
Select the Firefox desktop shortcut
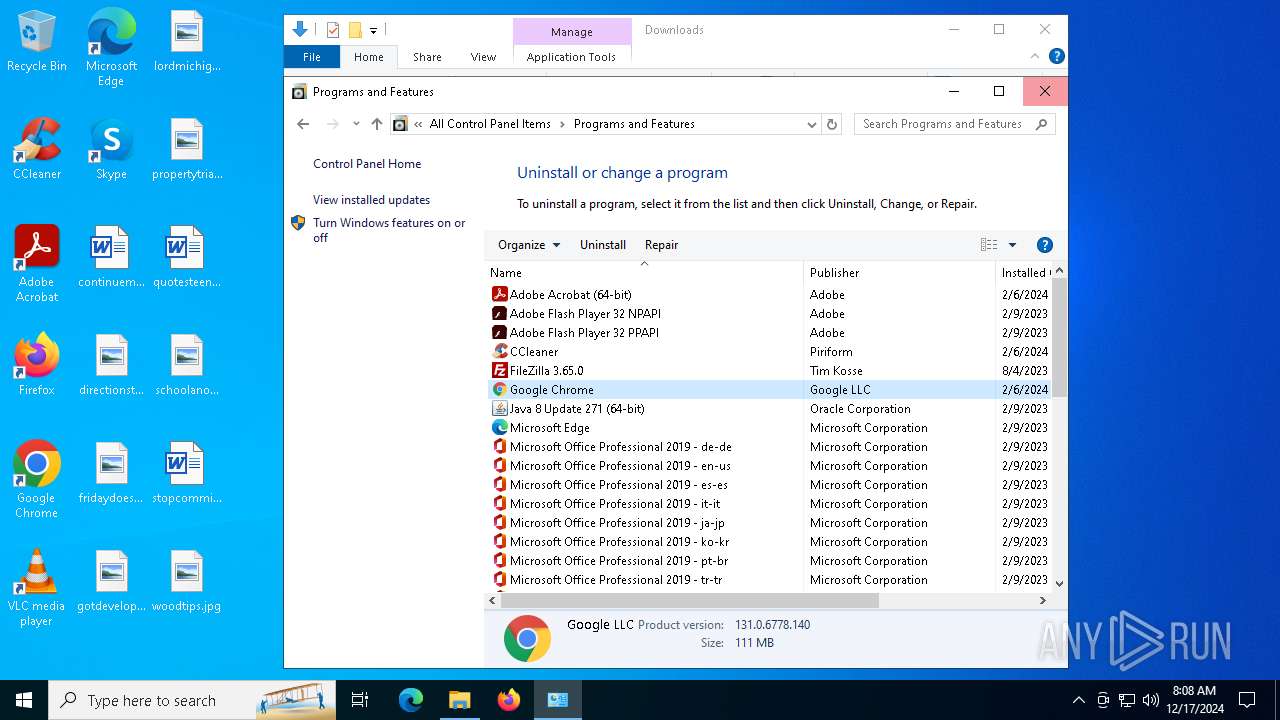pyautogui.click(x=37, y=365)
